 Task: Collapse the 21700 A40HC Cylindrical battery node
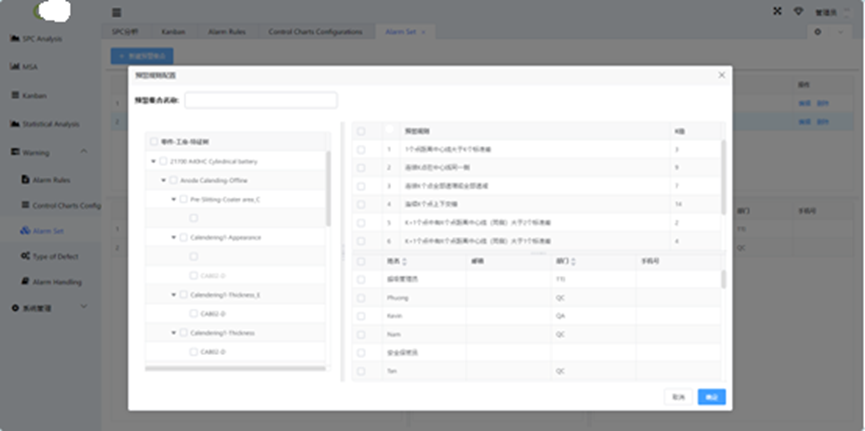coord(153,162)
